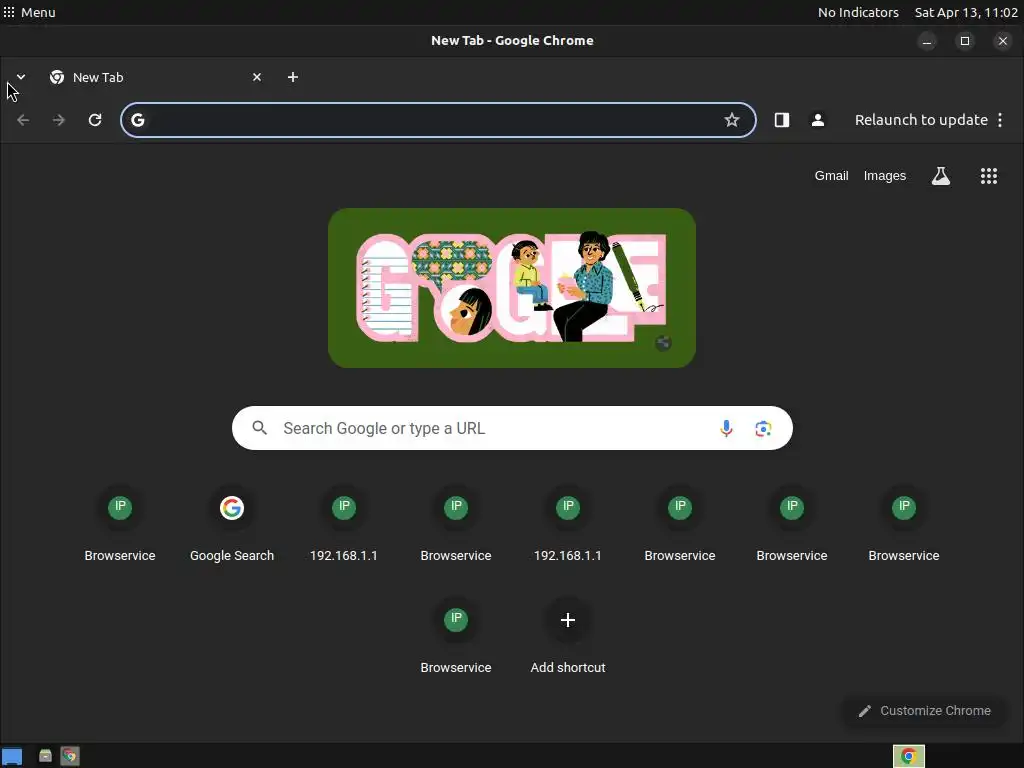The height and width of the screenshot is (768, 1024).
Task: Maximize the Google Chrome window
Action: coord(965,41)
